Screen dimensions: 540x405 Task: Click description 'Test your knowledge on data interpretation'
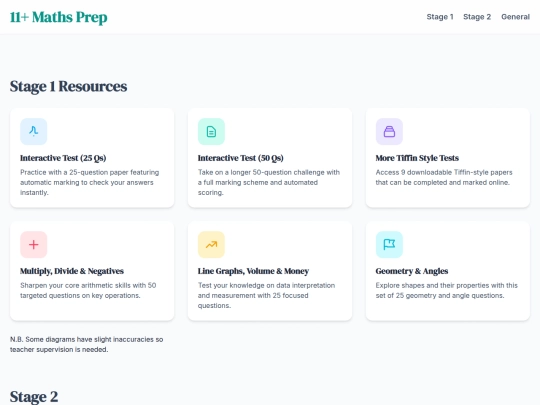click(266, 295)
